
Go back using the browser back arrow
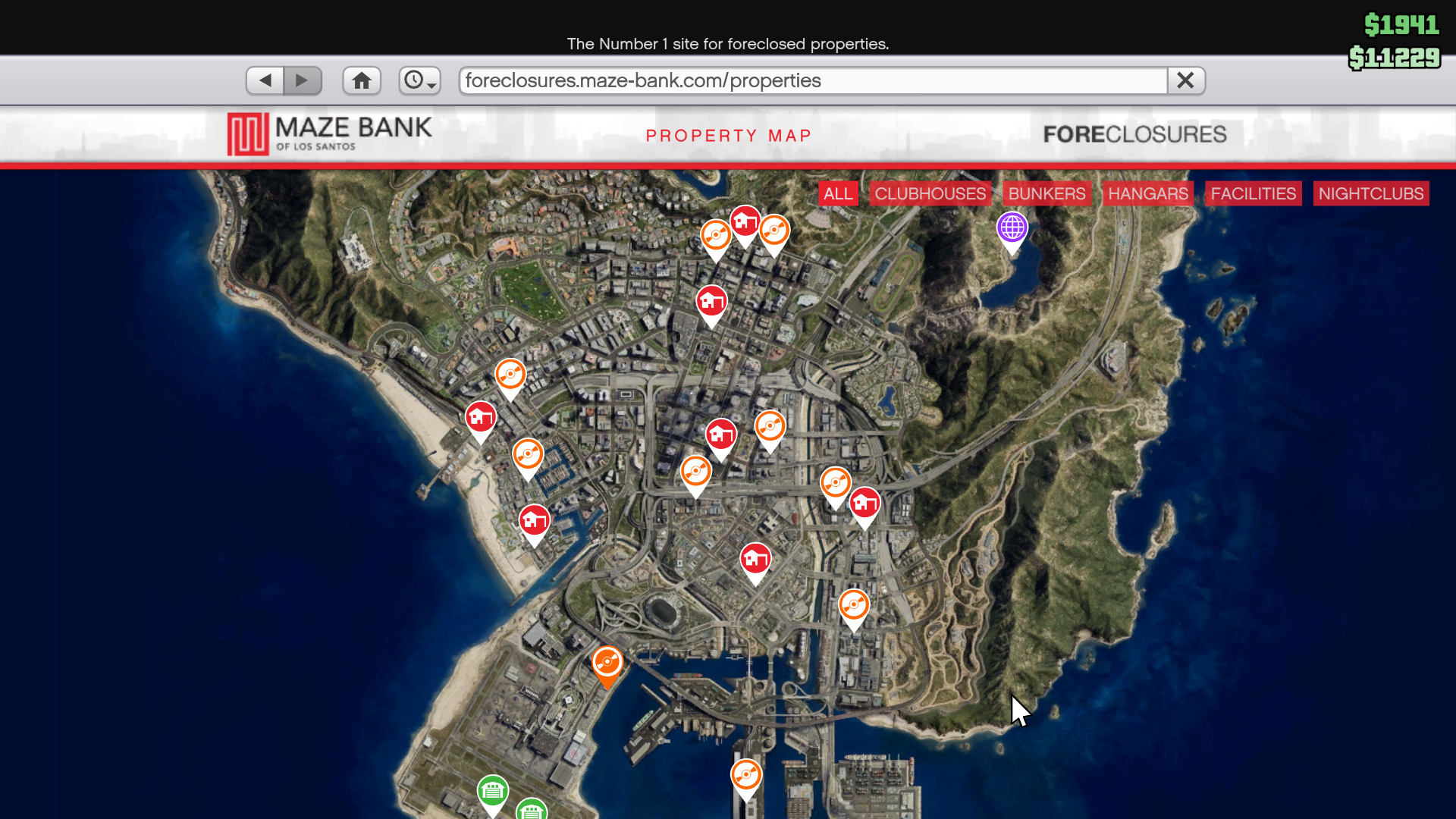[265, 80]
